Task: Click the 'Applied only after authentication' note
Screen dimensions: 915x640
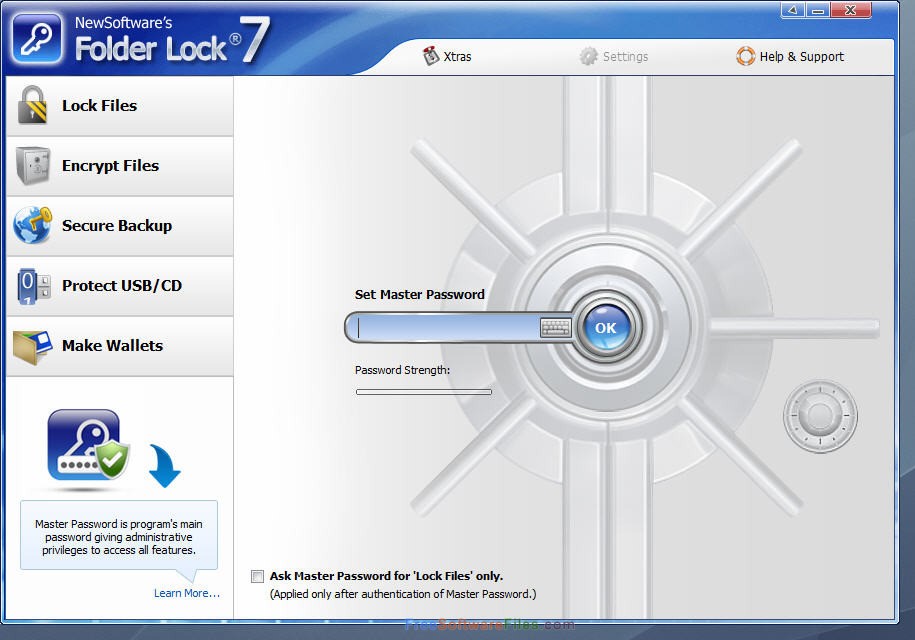Action: tap(403, 594)
